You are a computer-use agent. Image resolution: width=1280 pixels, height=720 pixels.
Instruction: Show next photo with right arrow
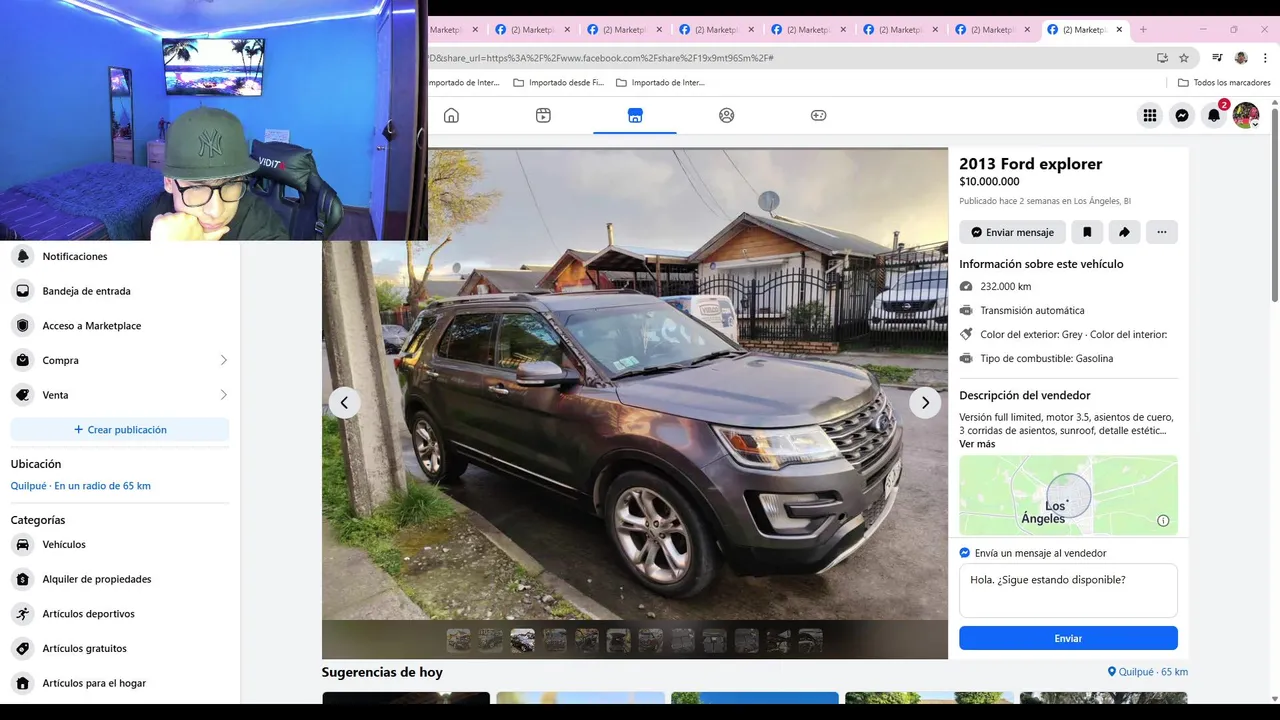pos(925,403)
